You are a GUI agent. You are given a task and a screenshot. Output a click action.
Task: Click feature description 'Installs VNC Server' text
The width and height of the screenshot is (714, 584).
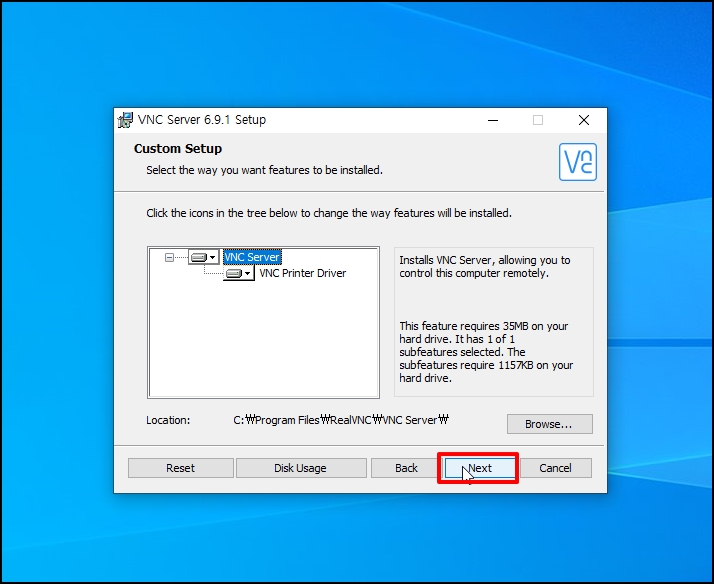[484, 267]
